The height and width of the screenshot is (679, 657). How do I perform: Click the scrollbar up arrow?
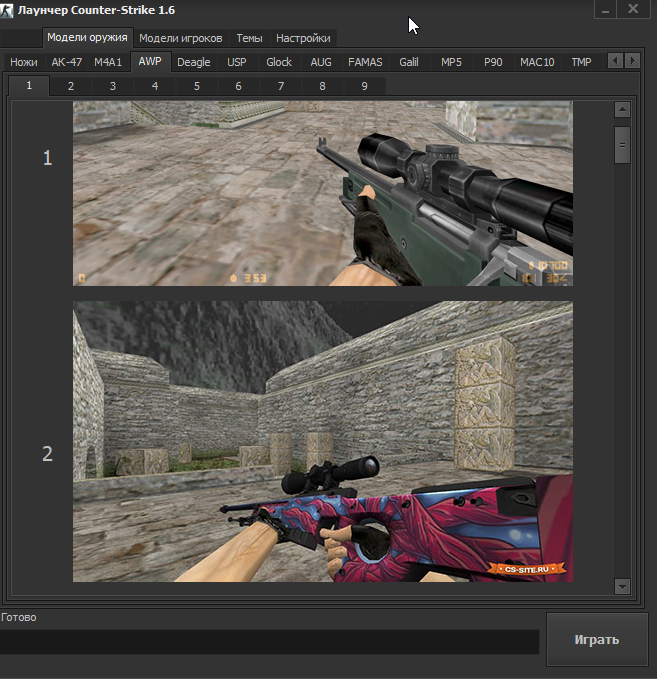(x=622, y=110)
